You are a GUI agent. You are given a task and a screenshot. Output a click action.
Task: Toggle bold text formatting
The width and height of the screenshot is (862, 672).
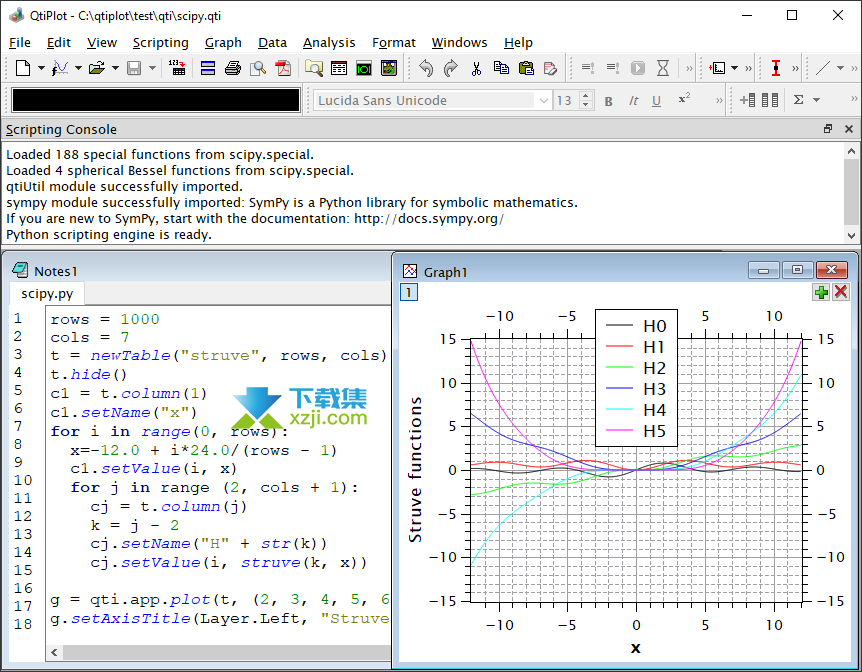(608, 100)
